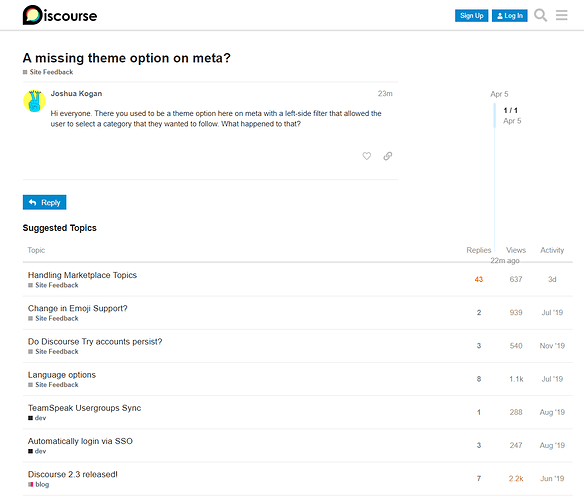Like the post with heart icon
Viewport: 584px width, 500px height.
(x=366, y=156)
